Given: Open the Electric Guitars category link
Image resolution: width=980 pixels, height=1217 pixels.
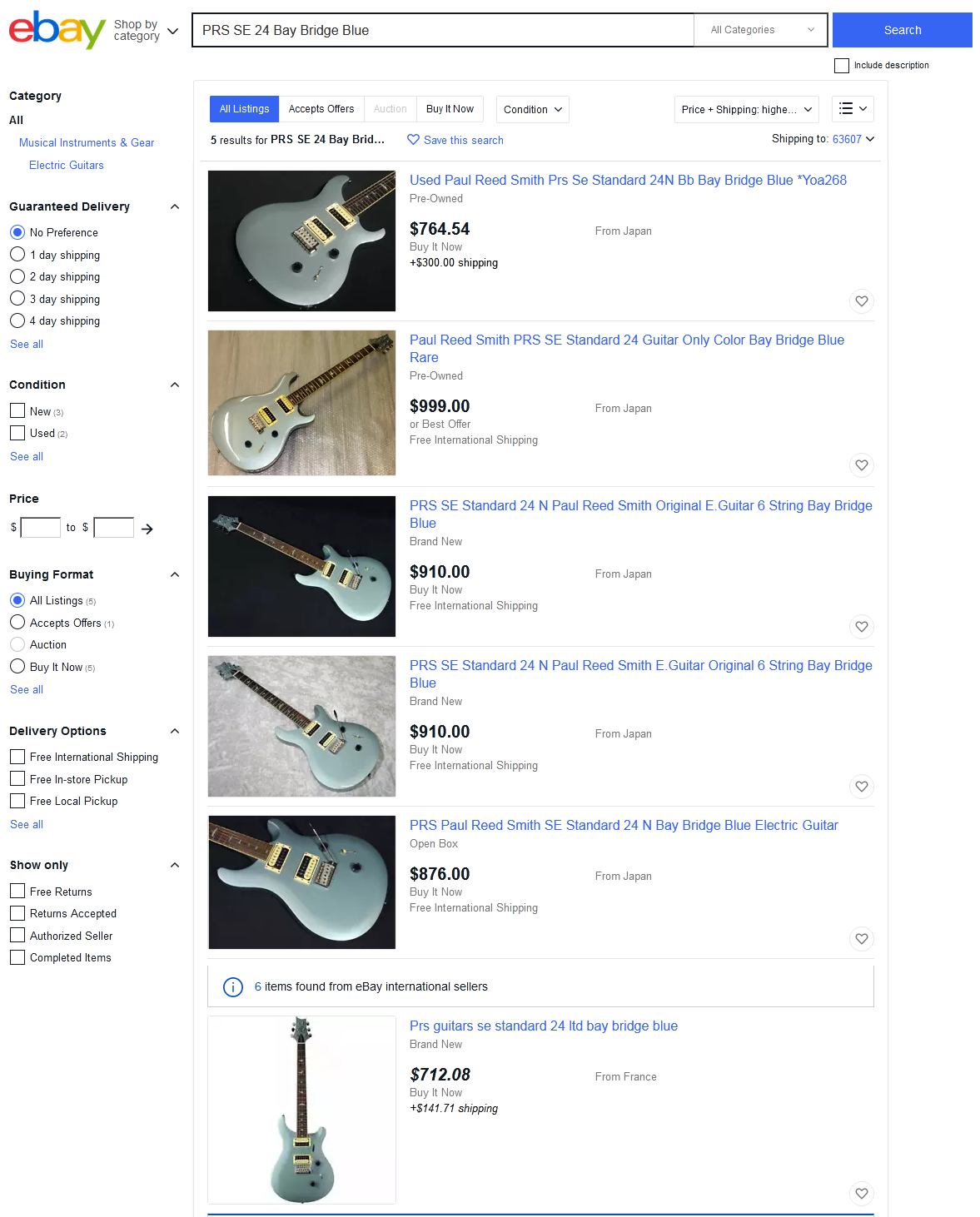Looking at the screenshot, I should 67,165.
